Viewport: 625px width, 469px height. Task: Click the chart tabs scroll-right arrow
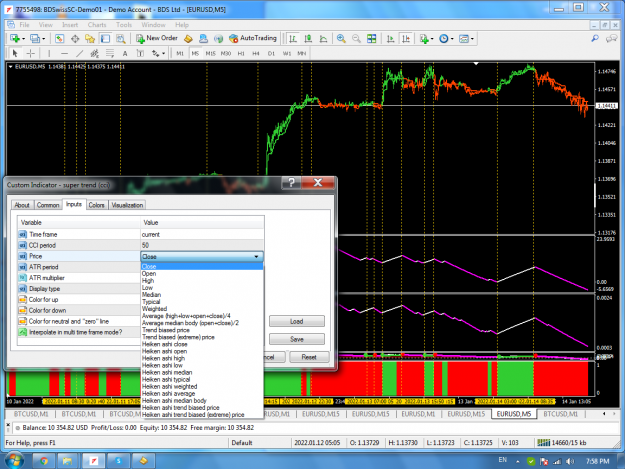[614, 414]
